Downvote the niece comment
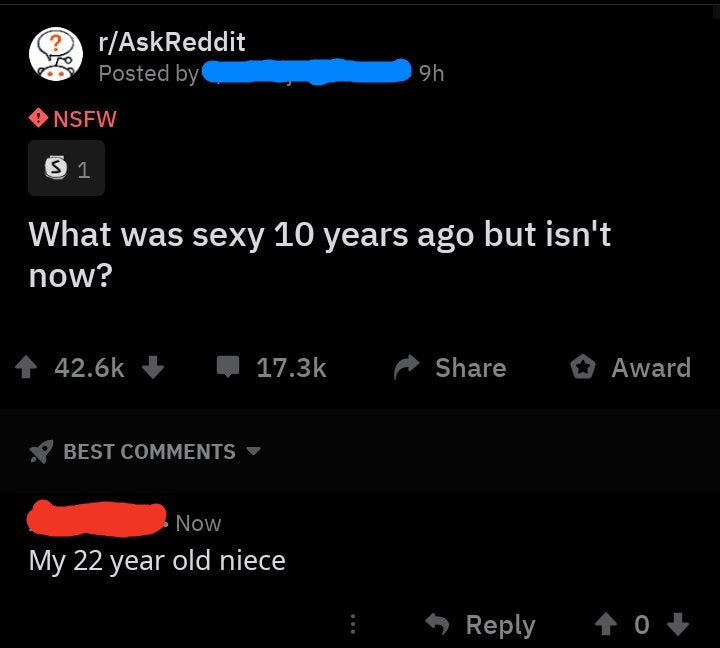This screenshot has width=720, height=648. (677, 625)
